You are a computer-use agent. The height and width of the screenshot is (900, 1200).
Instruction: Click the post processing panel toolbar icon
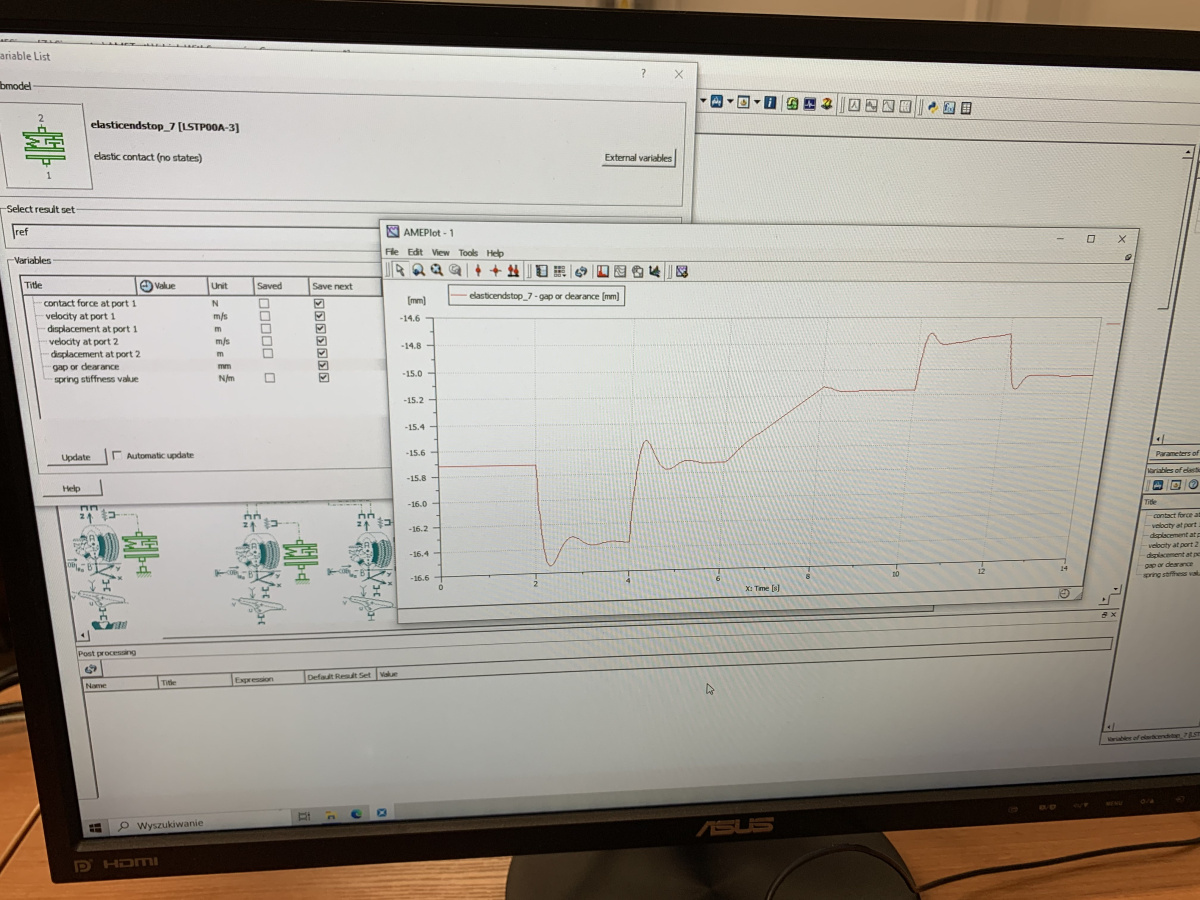coord(90,668)
